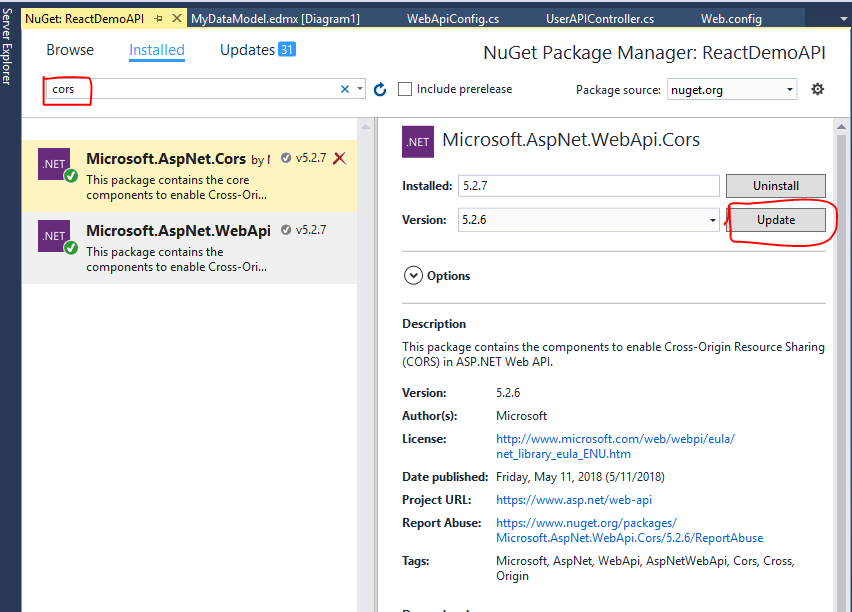Click the Update button

tap(776, 219)
